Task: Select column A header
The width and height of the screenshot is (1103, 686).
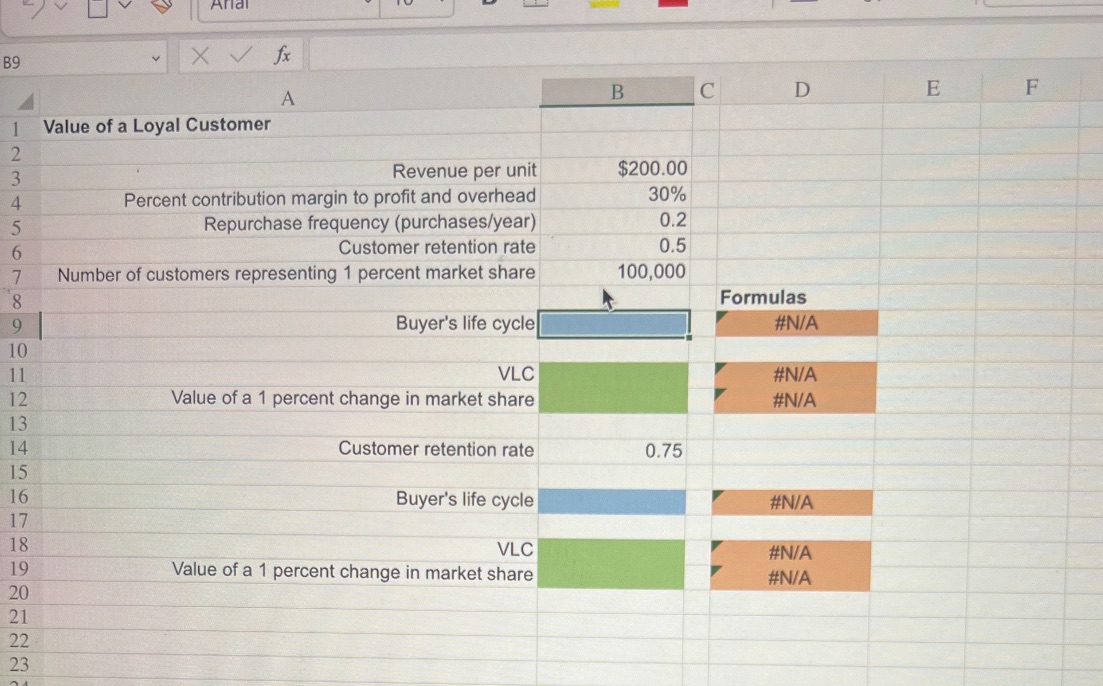Action: (x=288, y=99)
